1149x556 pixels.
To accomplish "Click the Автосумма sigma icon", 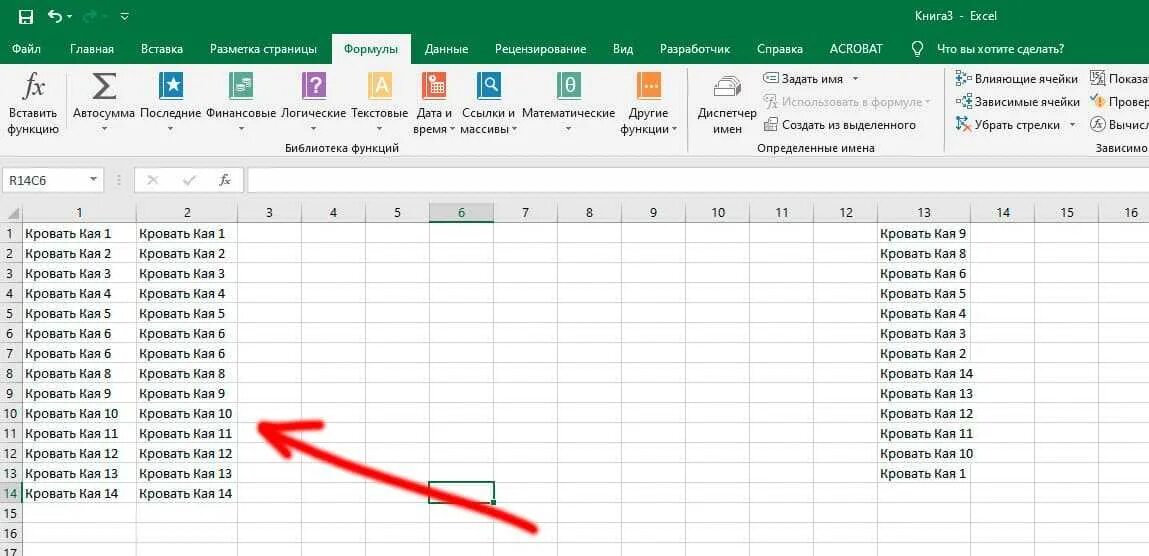I will pos(104,86).
